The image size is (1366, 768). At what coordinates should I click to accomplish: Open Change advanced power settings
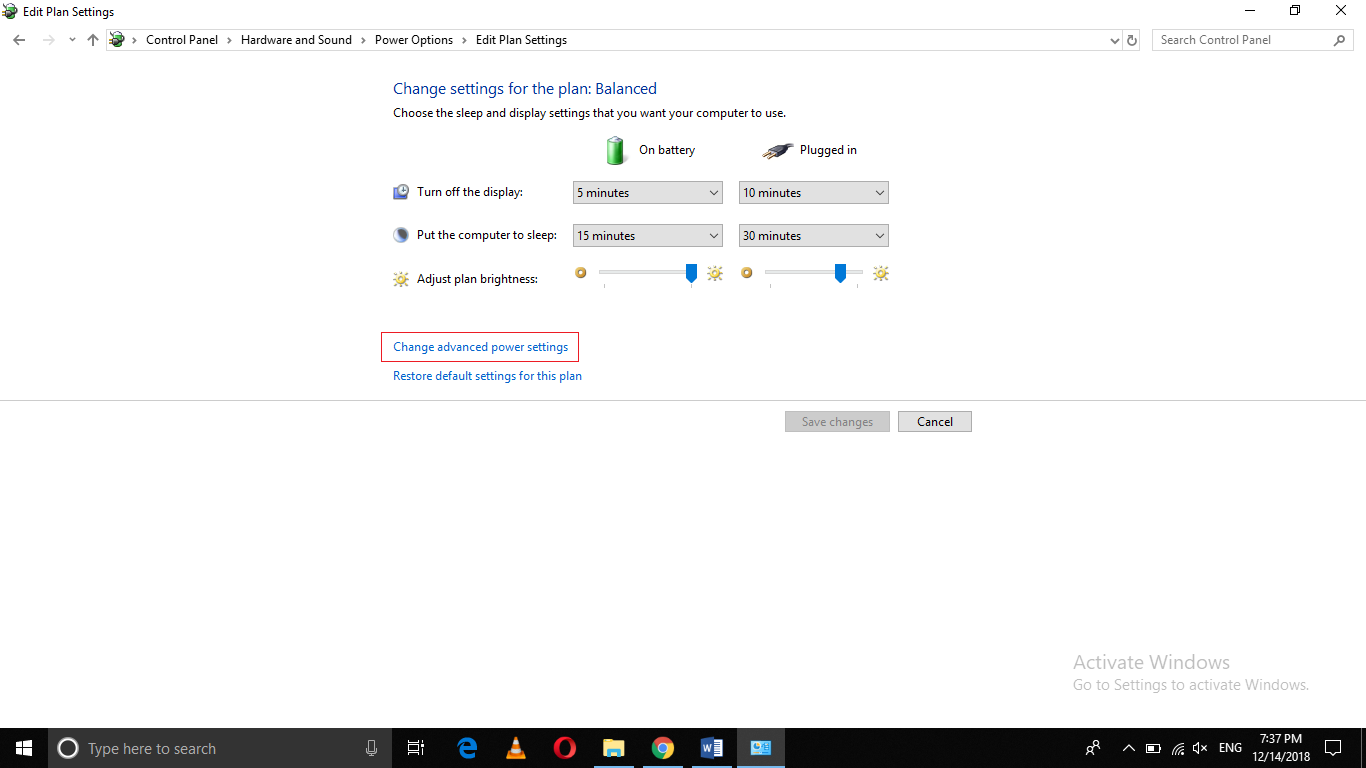coord(480,346)
